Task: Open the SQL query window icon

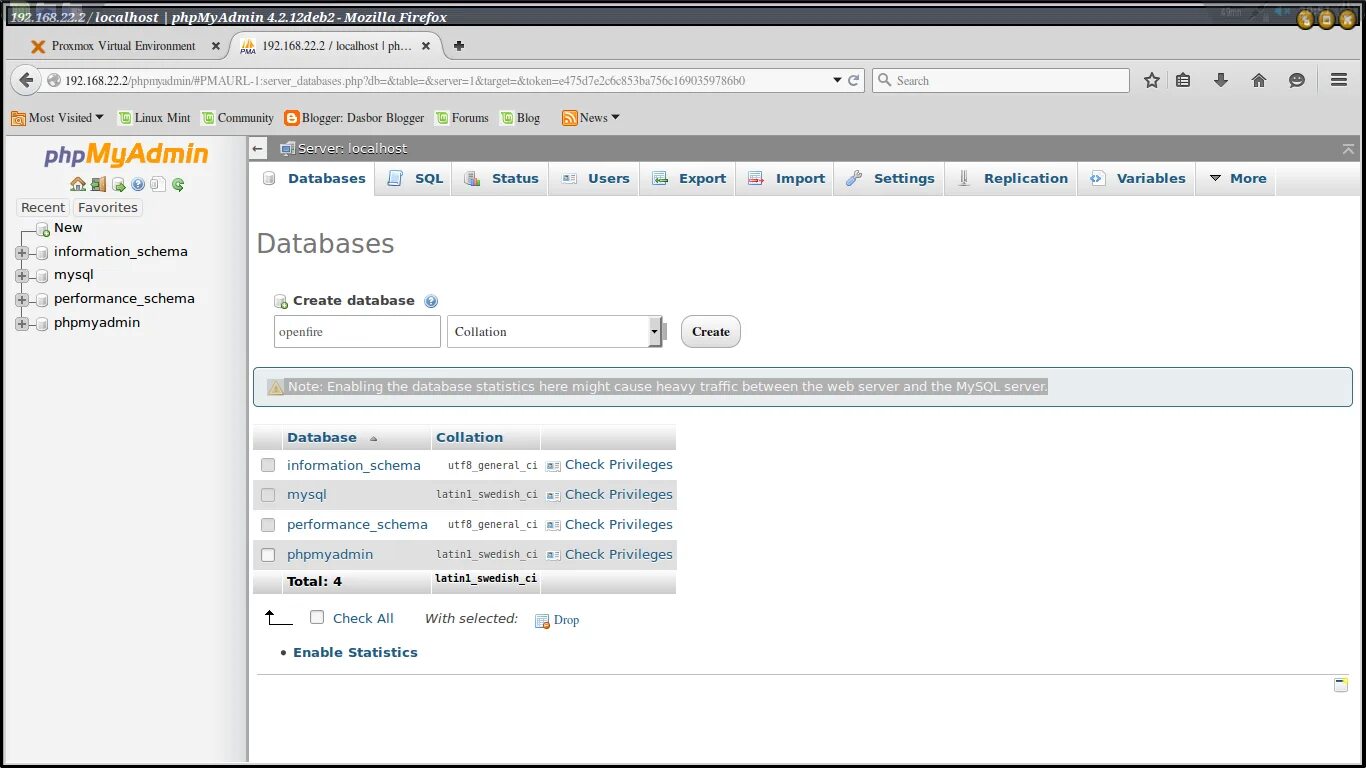Action: click(x=120, y=184)
